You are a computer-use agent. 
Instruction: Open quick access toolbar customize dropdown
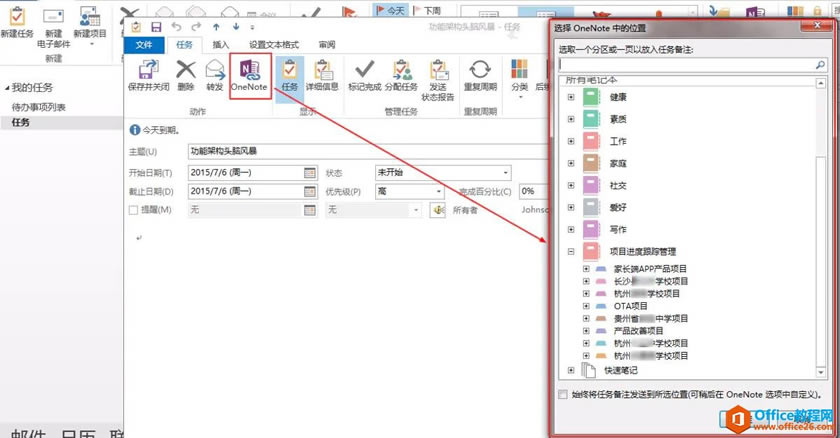252,27
